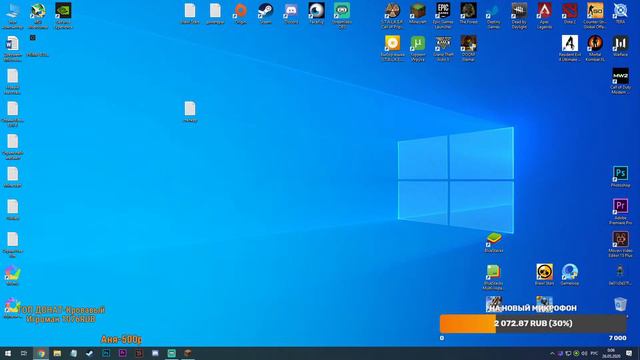
Task: Launch Apex Legends from the desktop
Action: click(544, 16)
